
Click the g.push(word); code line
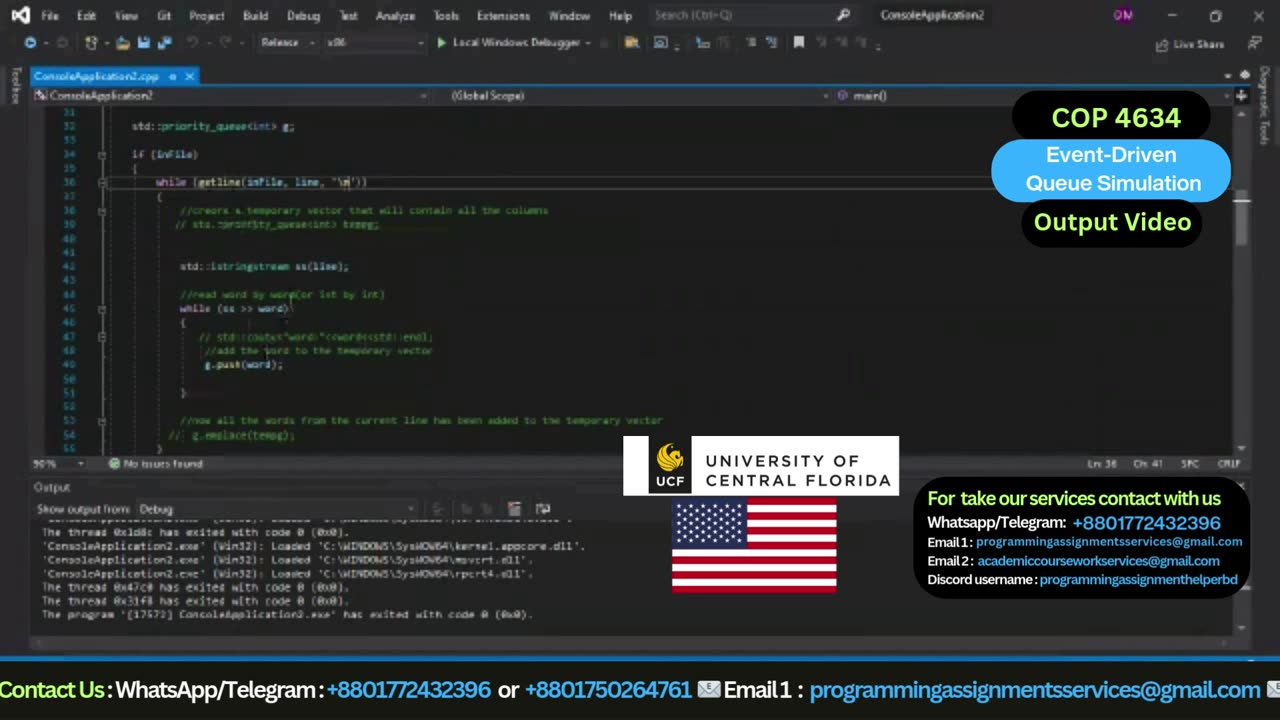coord(243,365)
